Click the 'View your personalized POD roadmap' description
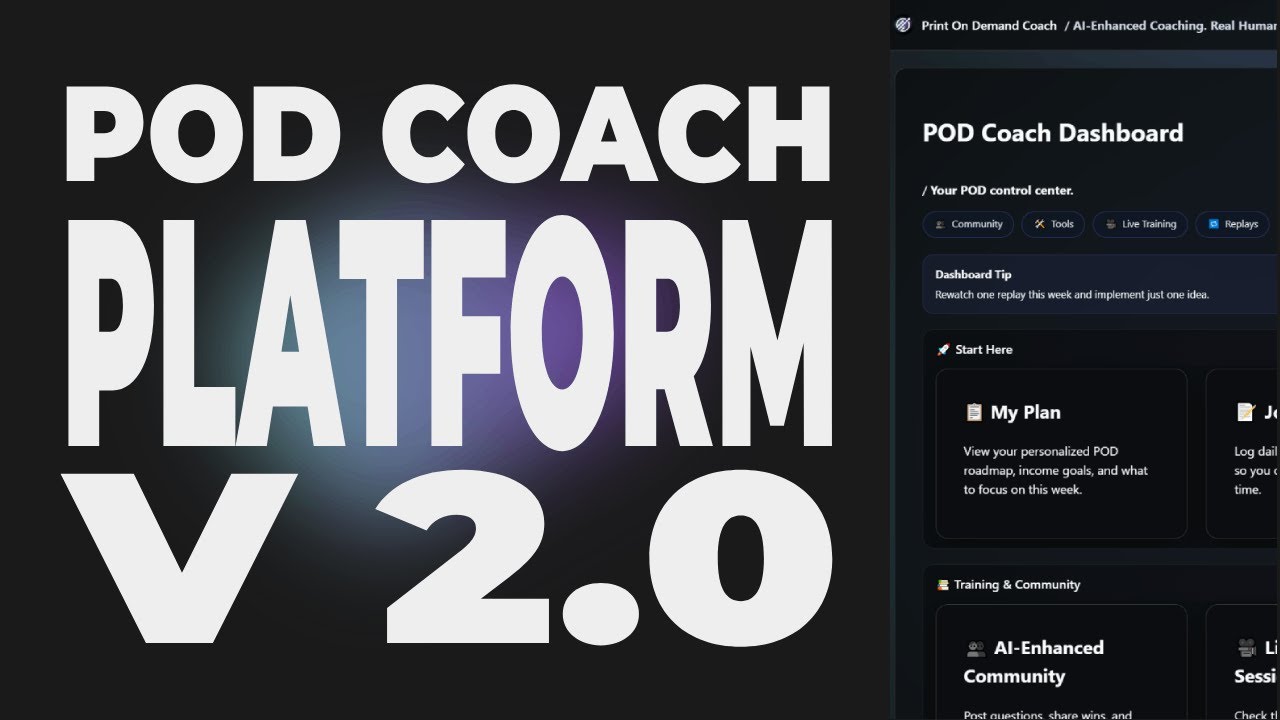 [x=1055, y=470]
